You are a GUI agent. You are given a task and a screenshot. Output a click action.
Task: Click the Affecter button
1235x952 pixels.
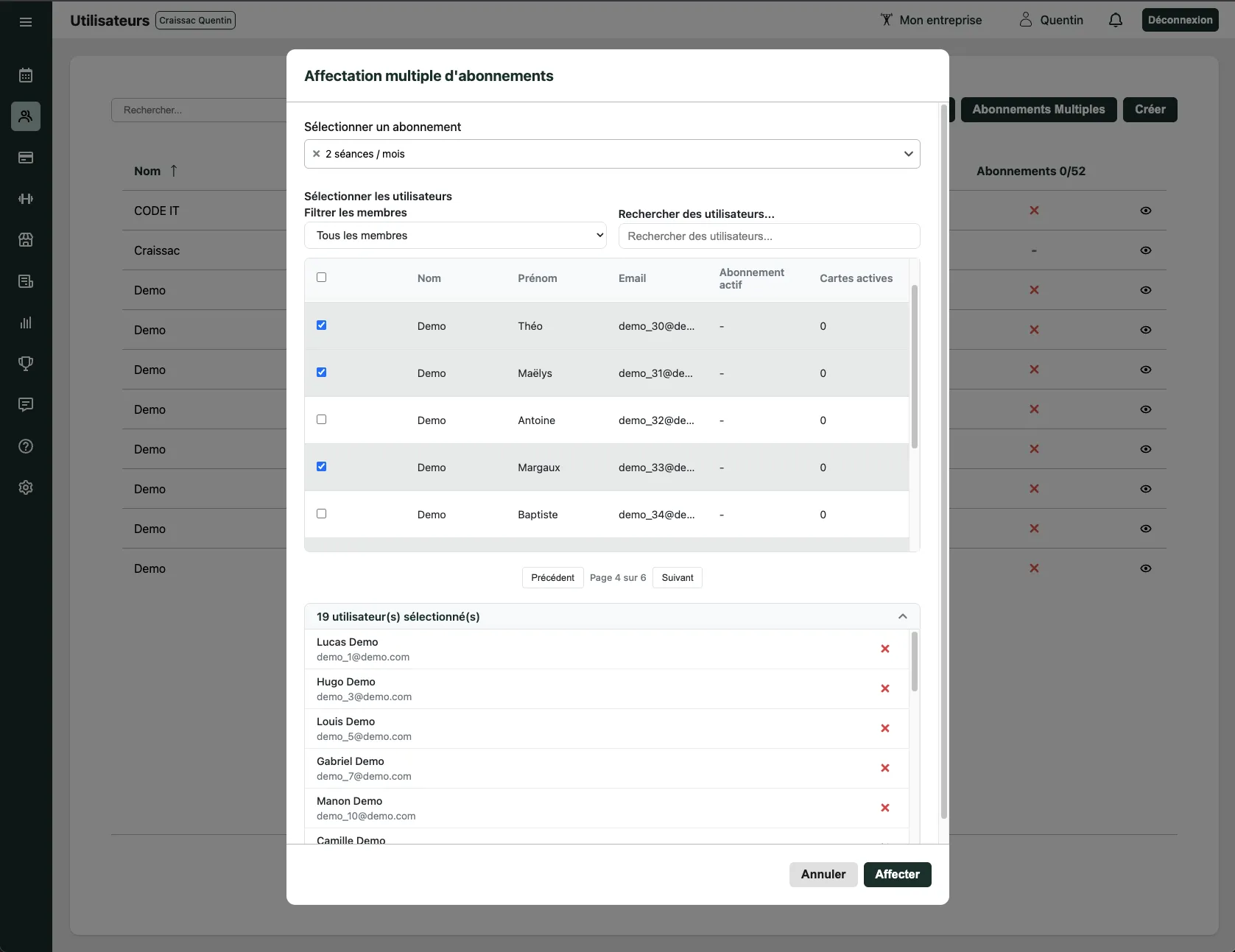pos(897,875)
